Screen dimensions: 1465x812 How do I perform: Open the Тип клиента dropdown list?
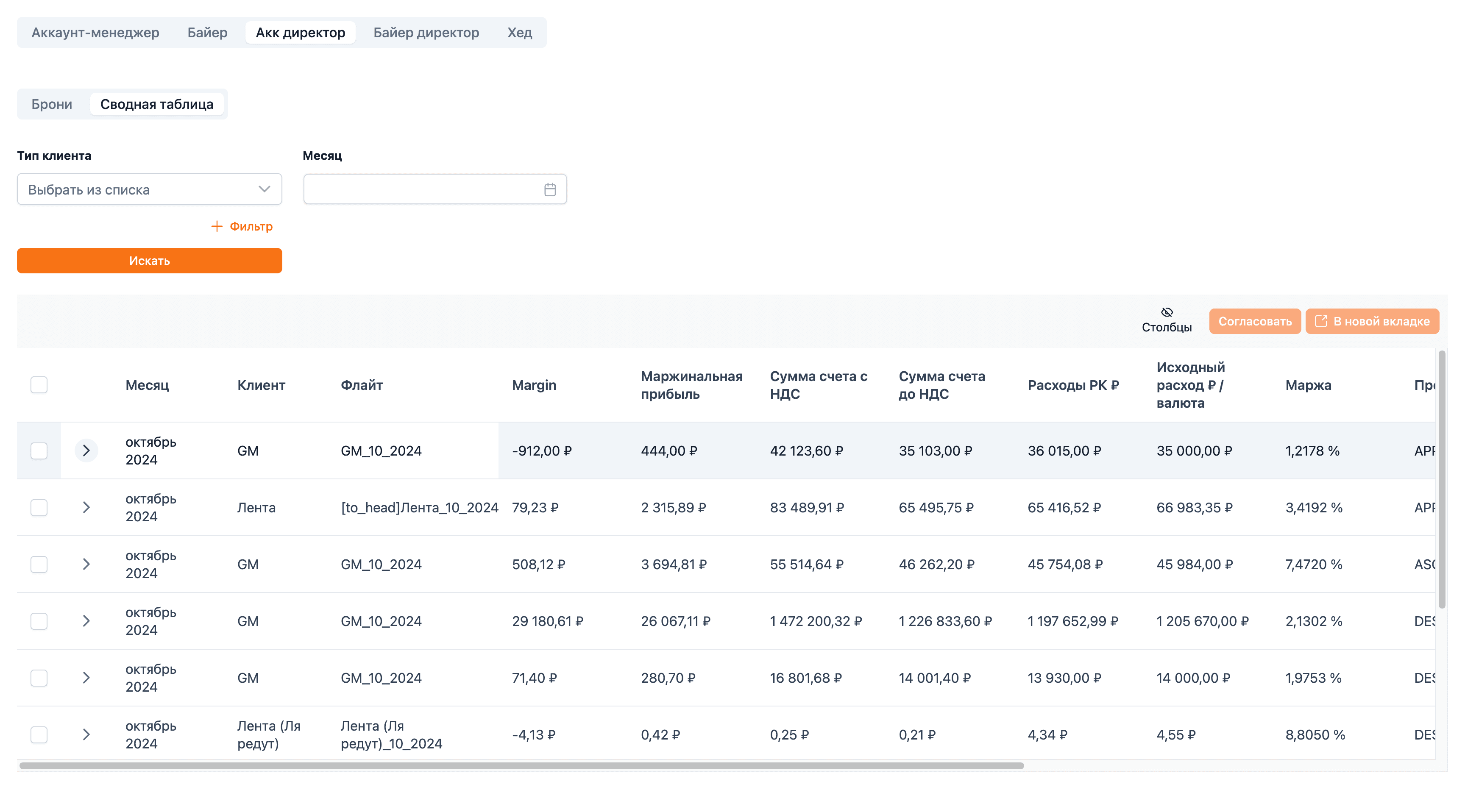(150, 189)
